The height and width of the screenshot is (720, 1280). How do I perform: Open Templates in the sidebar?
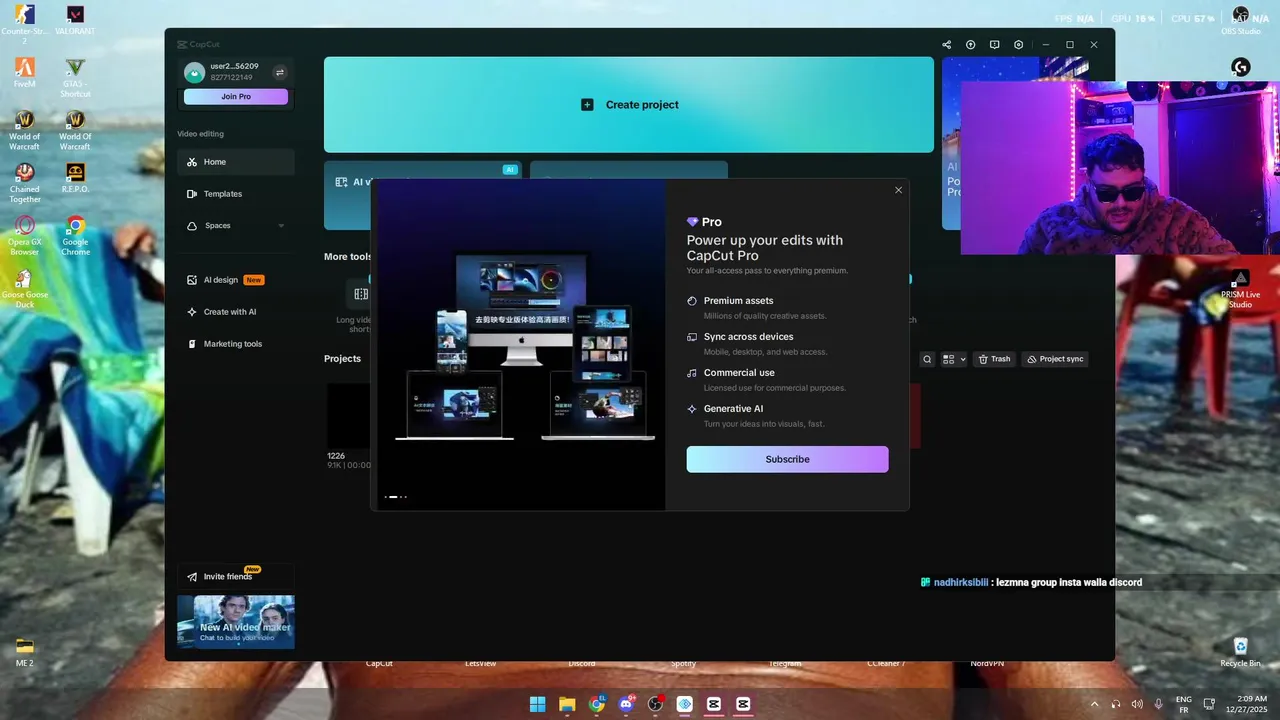[236, 194]
